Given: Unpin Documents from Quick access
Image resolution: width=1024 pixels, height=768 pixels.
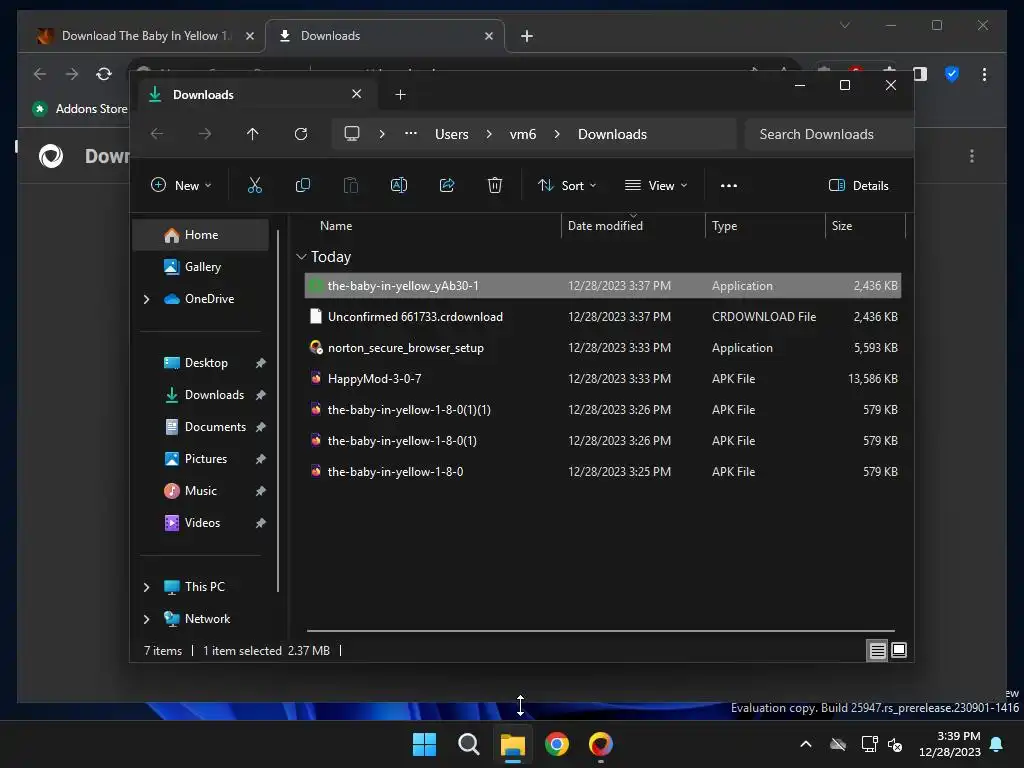Looking at the screenshot, I should coord(261,427).
